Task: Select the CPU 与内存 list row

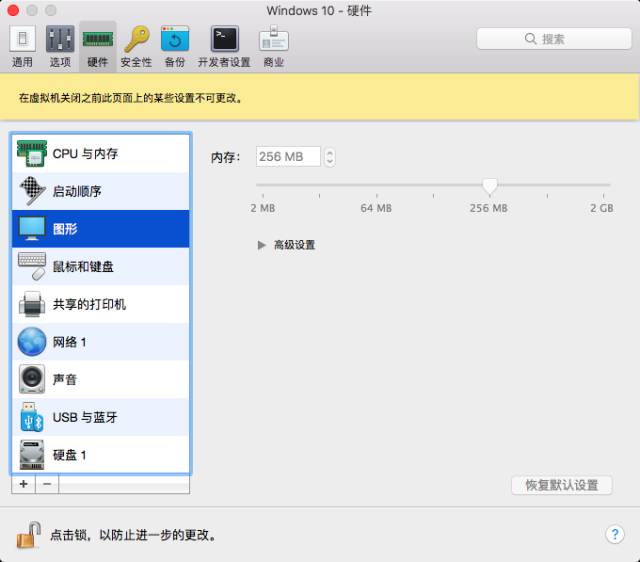Action: 100,153
